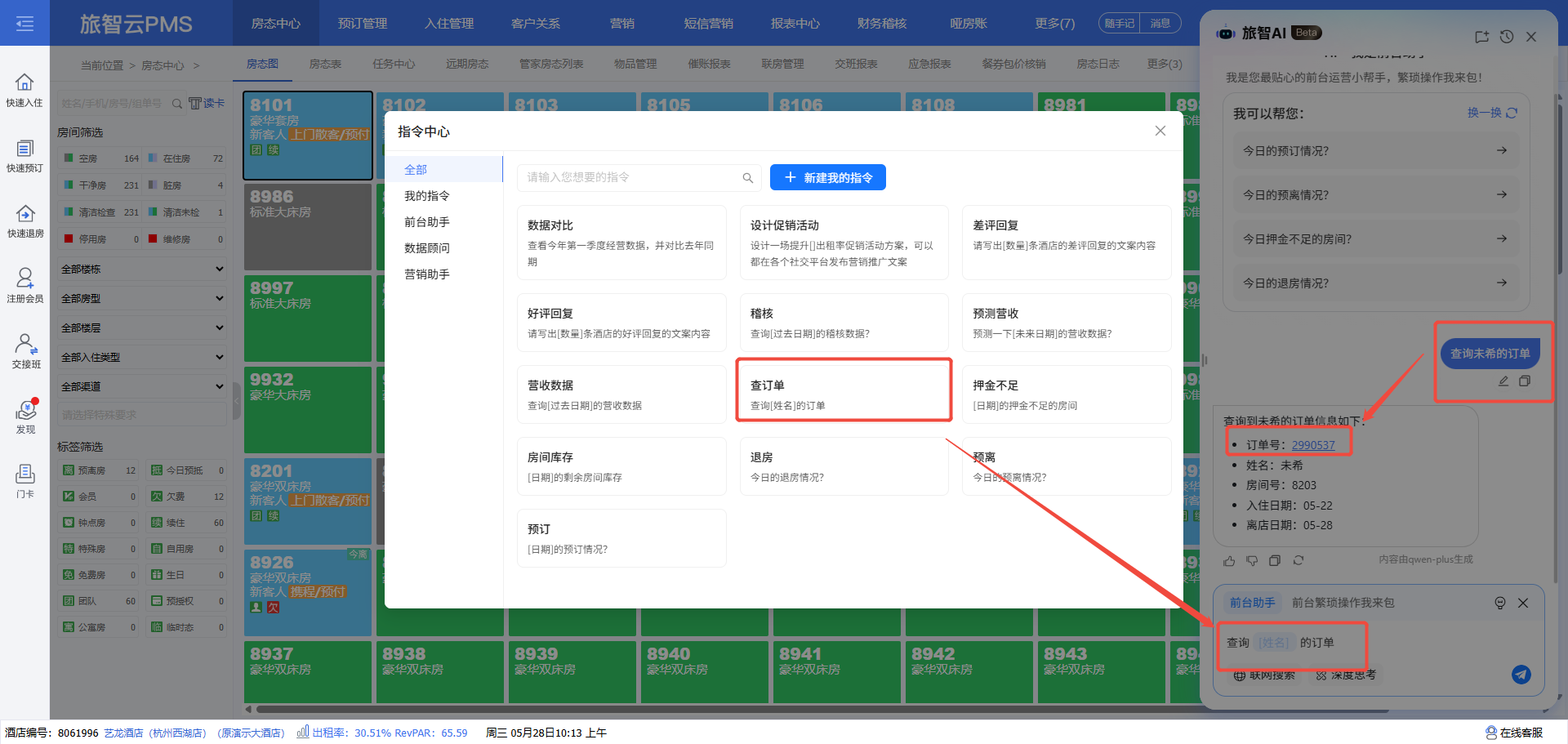Toggle 空房 room filter
1568x744 pixels.
pos(100,158)
